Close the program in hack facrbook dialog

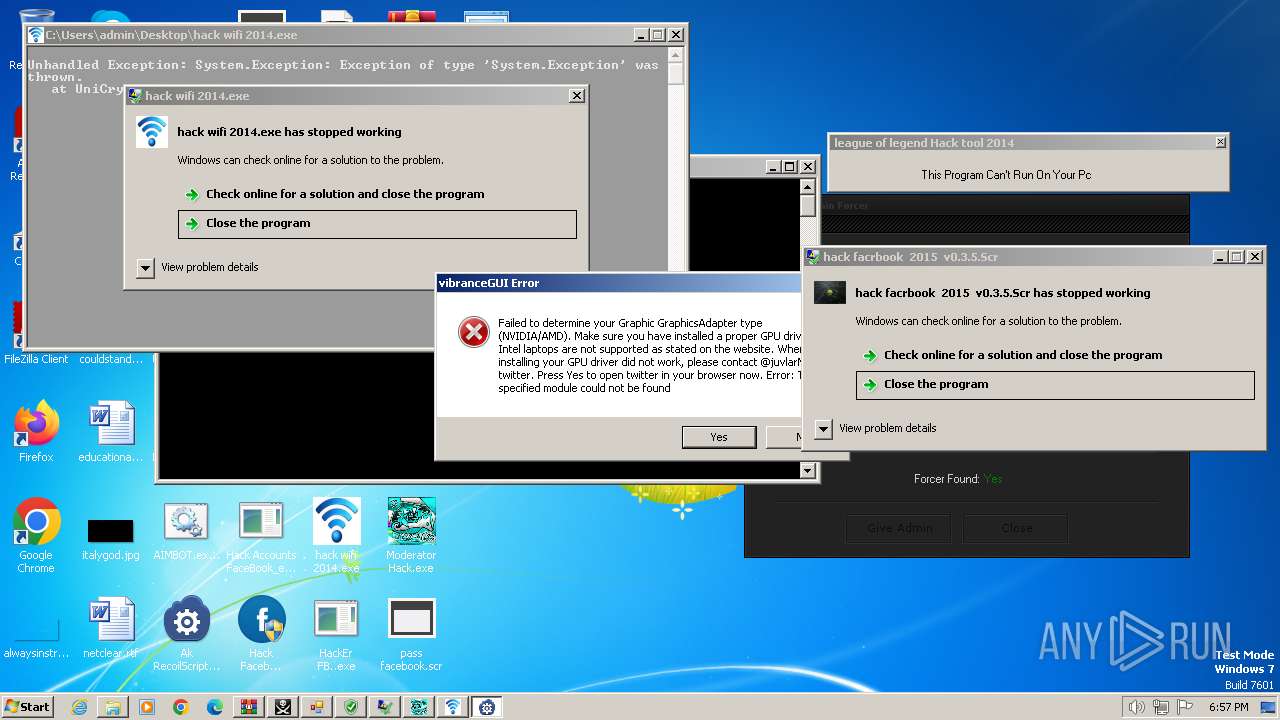click(1055, 385)
